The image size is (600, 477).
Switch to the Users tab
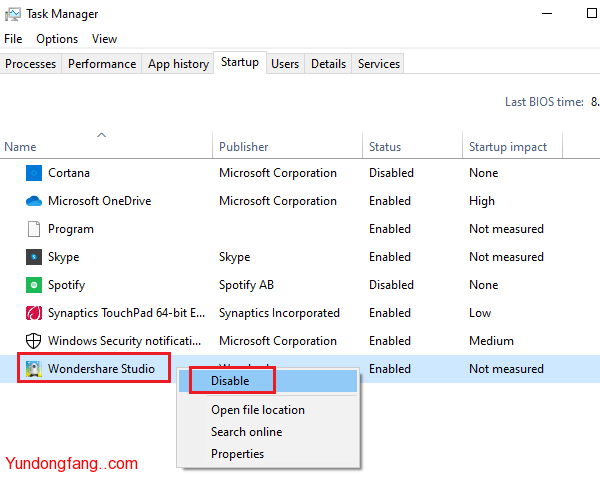point(285,63)
